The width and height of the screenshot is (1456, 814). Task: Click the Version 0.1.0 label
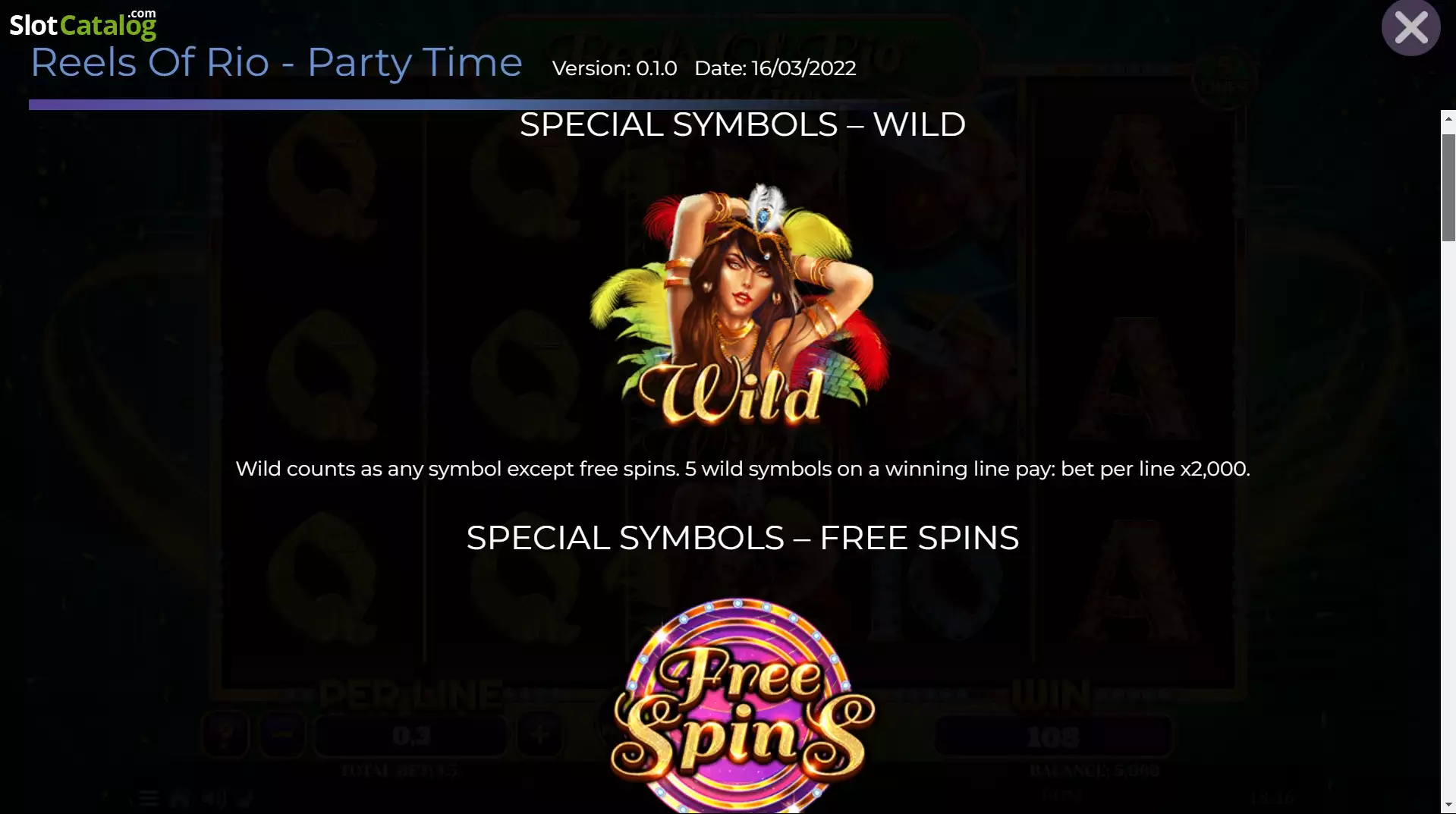pos(615,68)
